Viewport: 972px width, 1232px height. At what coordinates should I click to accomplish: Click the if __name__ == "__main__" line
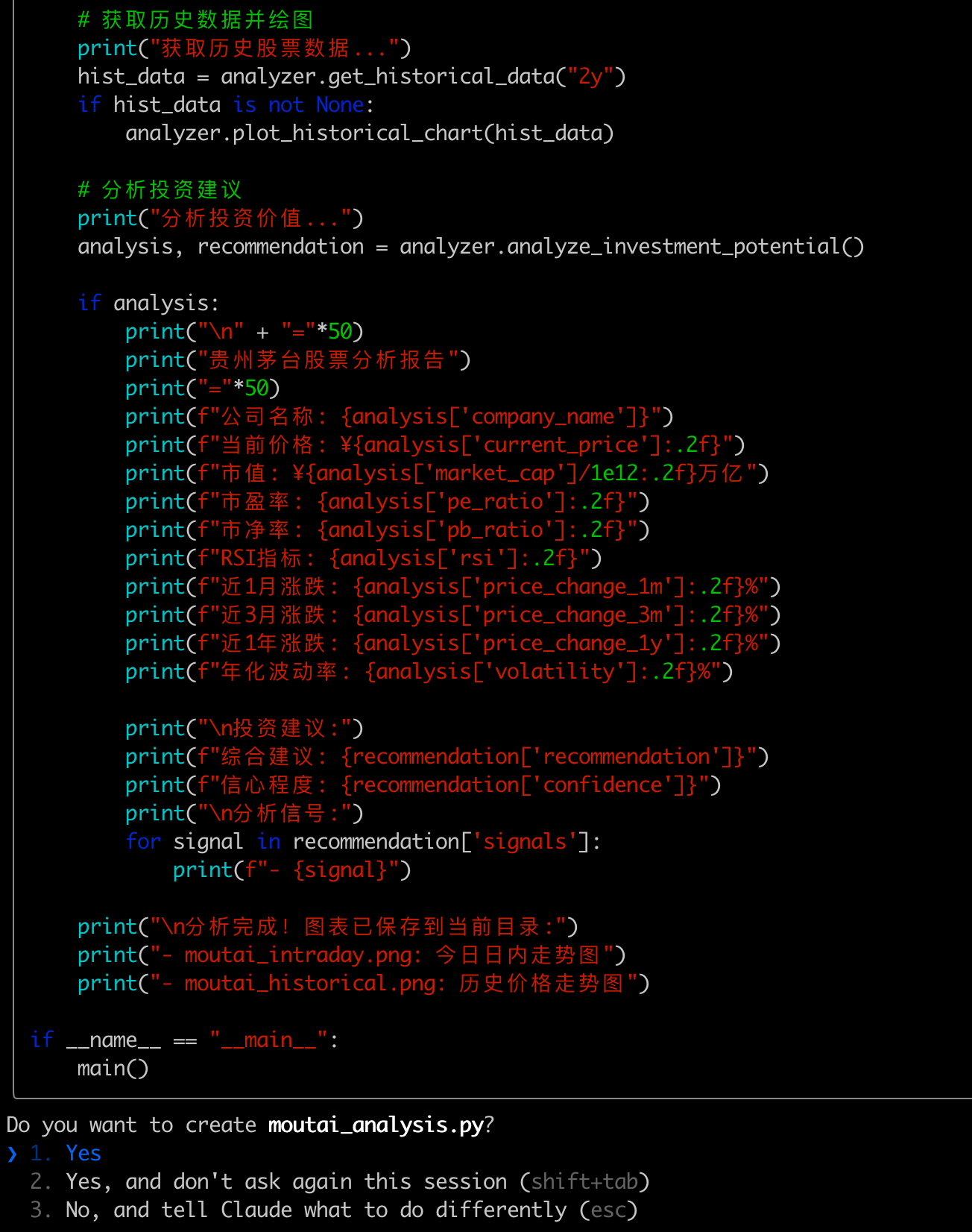tap(185, 1040)
